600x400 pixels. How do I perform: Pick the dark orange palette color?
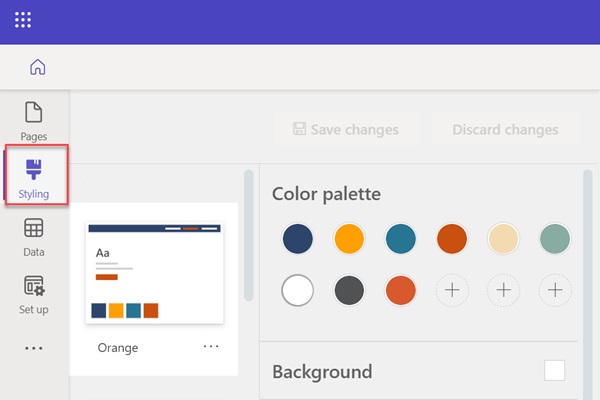click(x=452, y=239)
